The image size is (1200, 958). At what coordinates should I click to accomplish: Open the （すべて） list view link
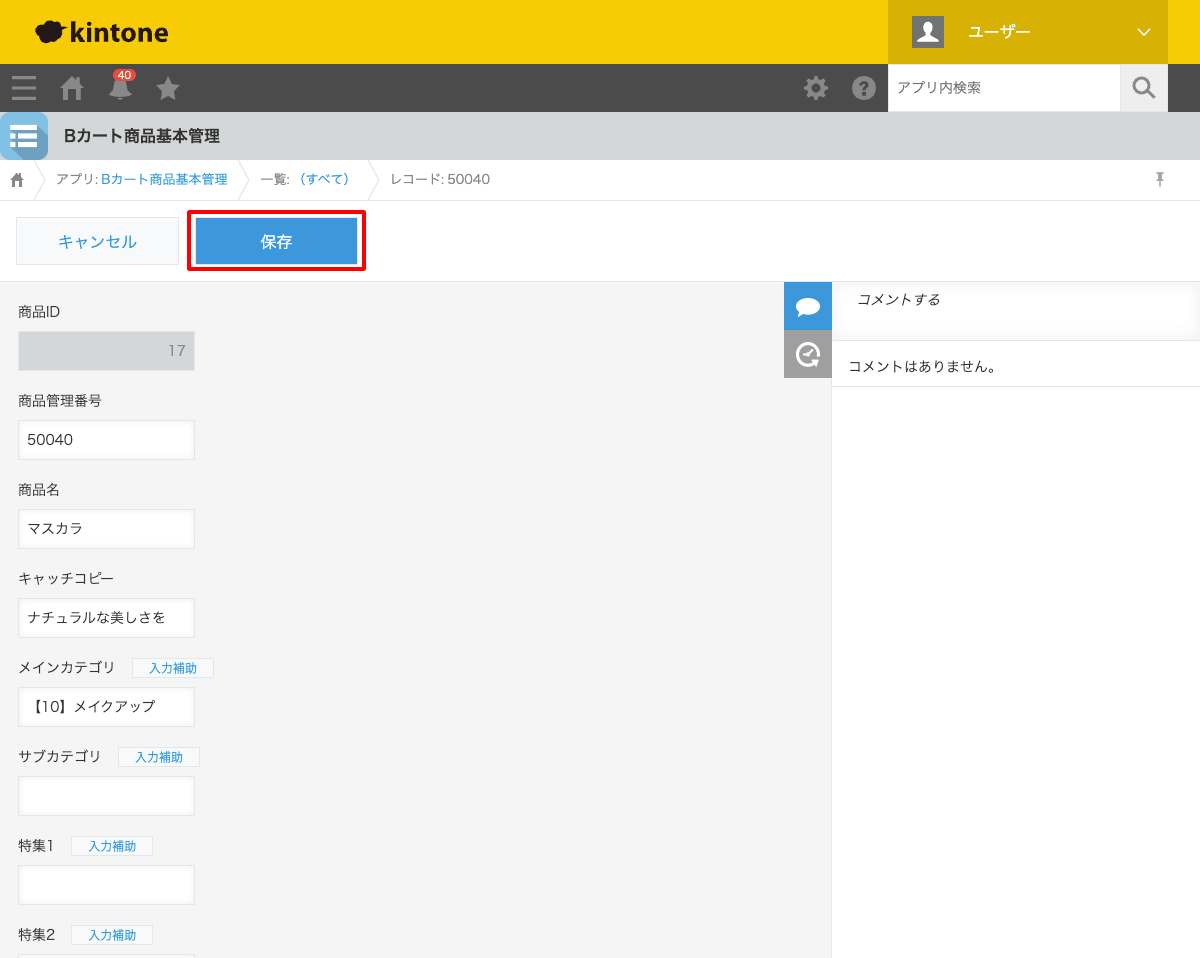(325, 179)
